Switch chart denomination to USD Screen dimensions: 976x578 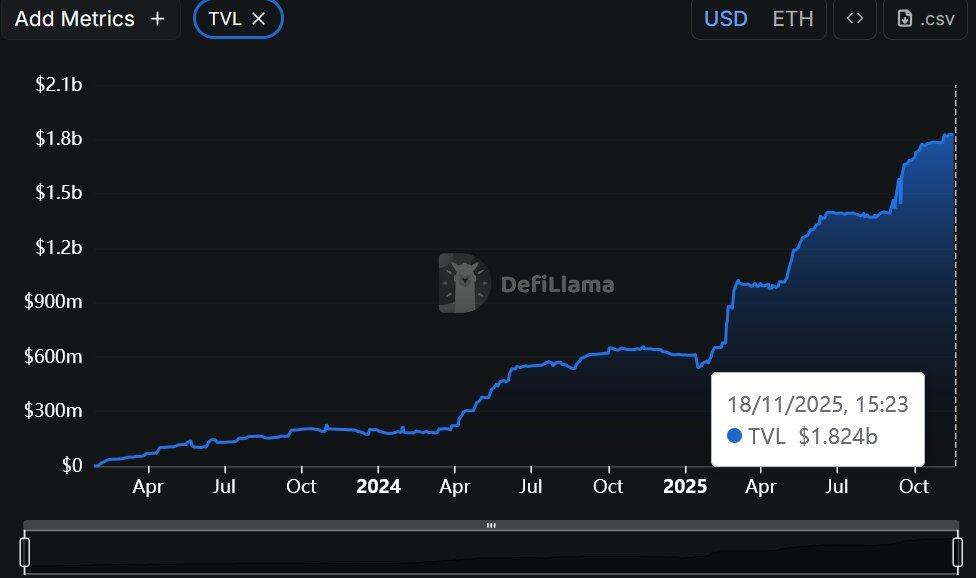click(725, 19)
